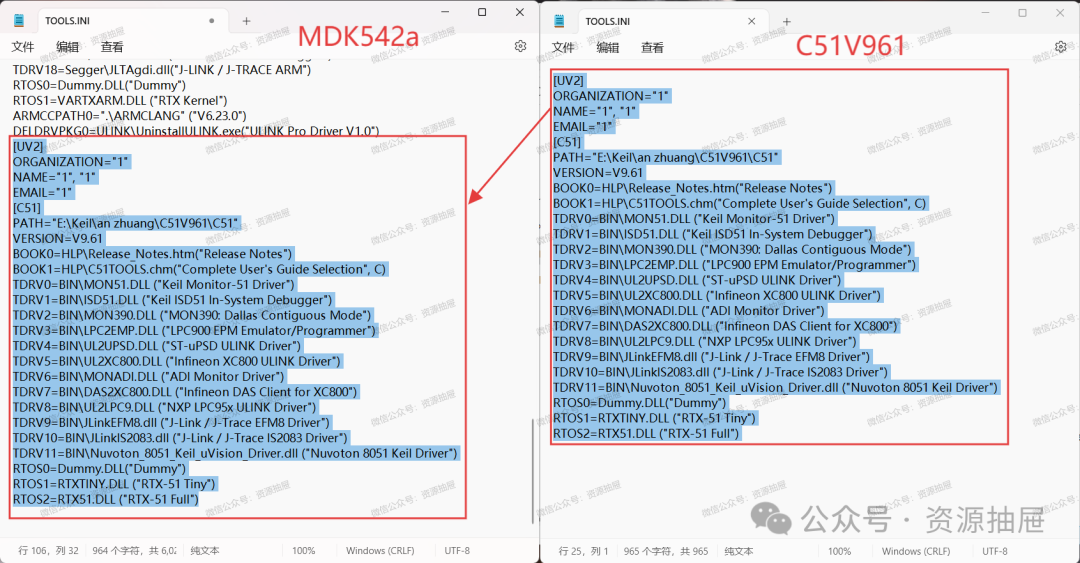Open Settings gear in right Notepad window
This screenshot has height=563, width=1080.
(x=1061, y=47)
